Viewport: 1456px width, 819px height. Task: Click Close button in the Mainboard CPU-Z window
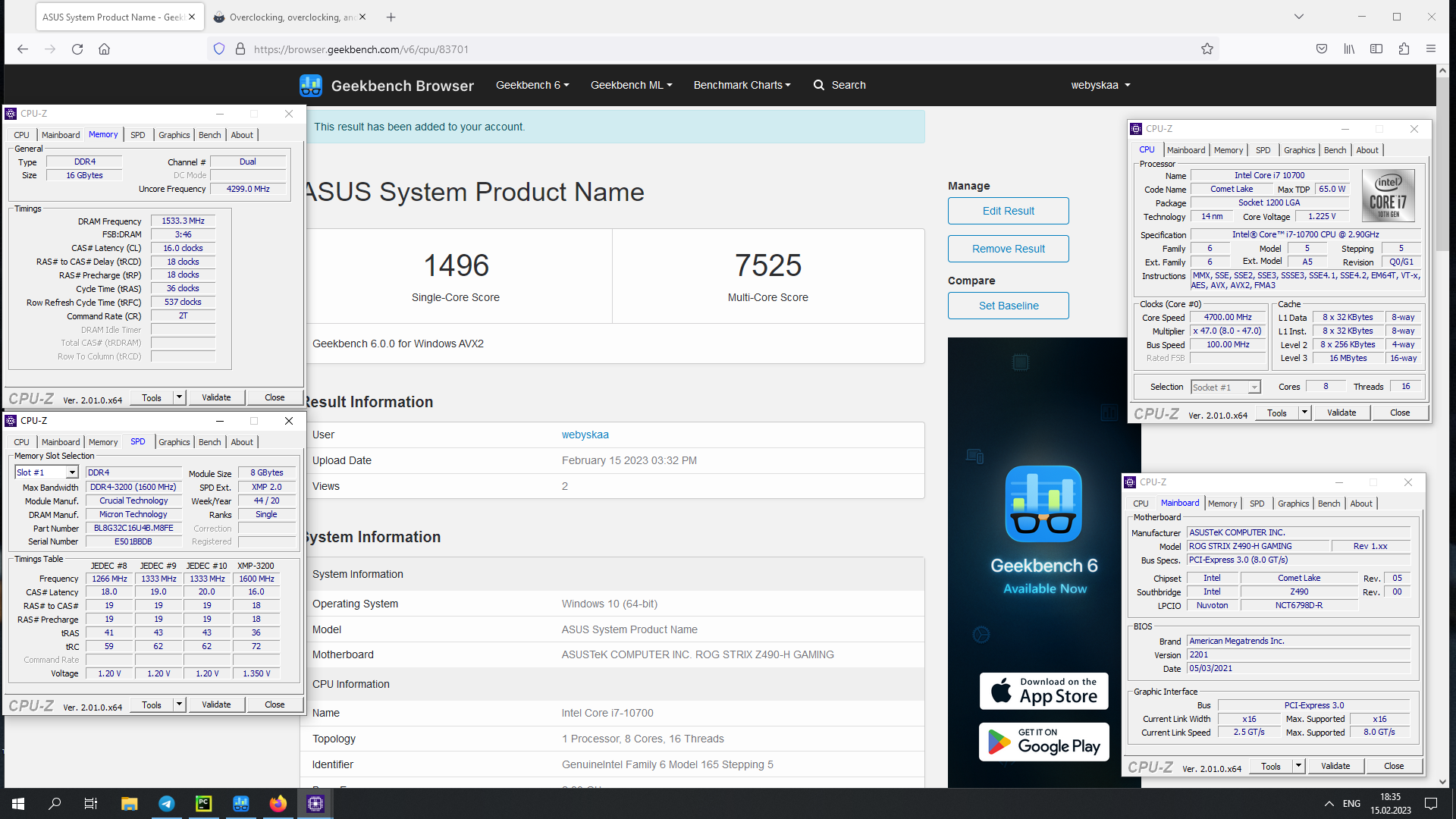click(1394, 766)
